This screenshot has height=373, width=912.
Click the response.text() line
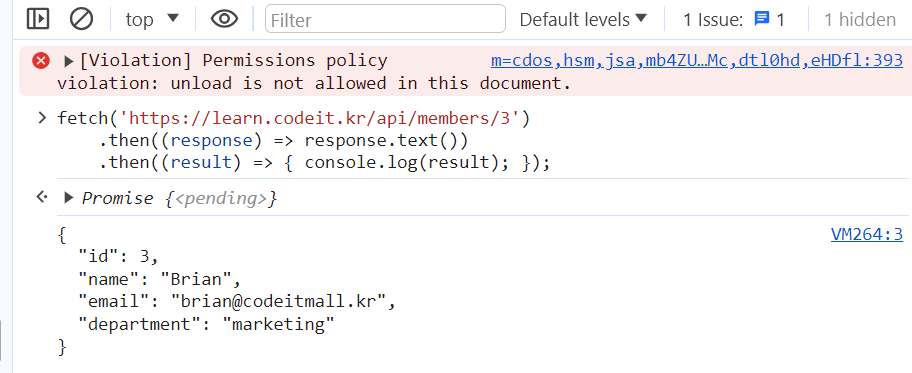point(283,140)
